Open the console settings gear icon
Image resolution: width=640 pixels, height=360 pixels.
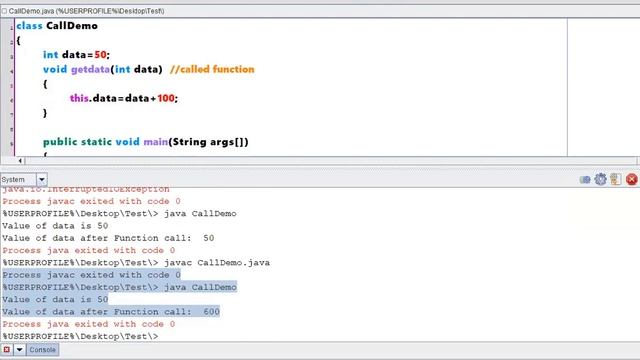click(600, 179)
